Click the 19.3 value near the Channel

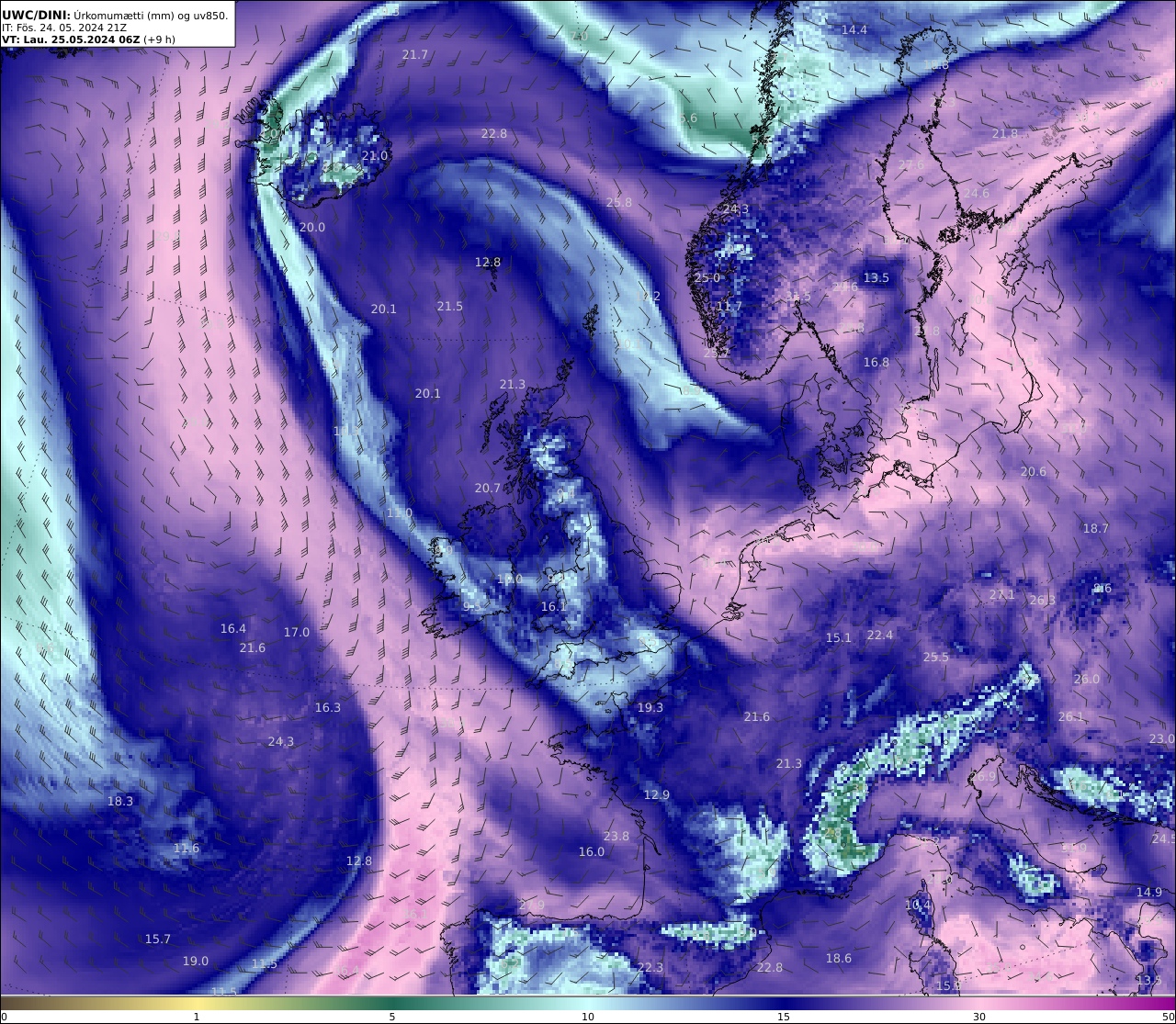(x=650, y=707)
